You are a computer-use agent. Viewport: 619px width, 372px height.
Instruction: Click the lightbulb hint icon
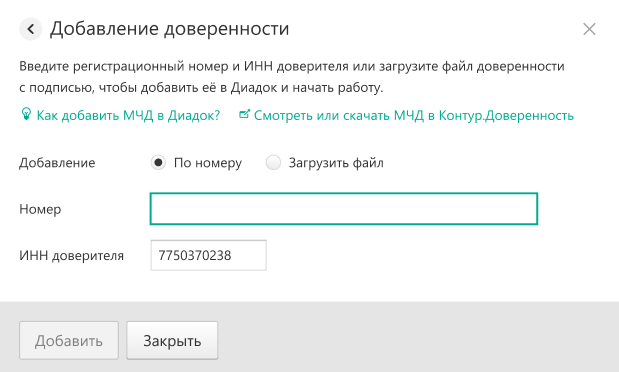click(x=26, y=114)
